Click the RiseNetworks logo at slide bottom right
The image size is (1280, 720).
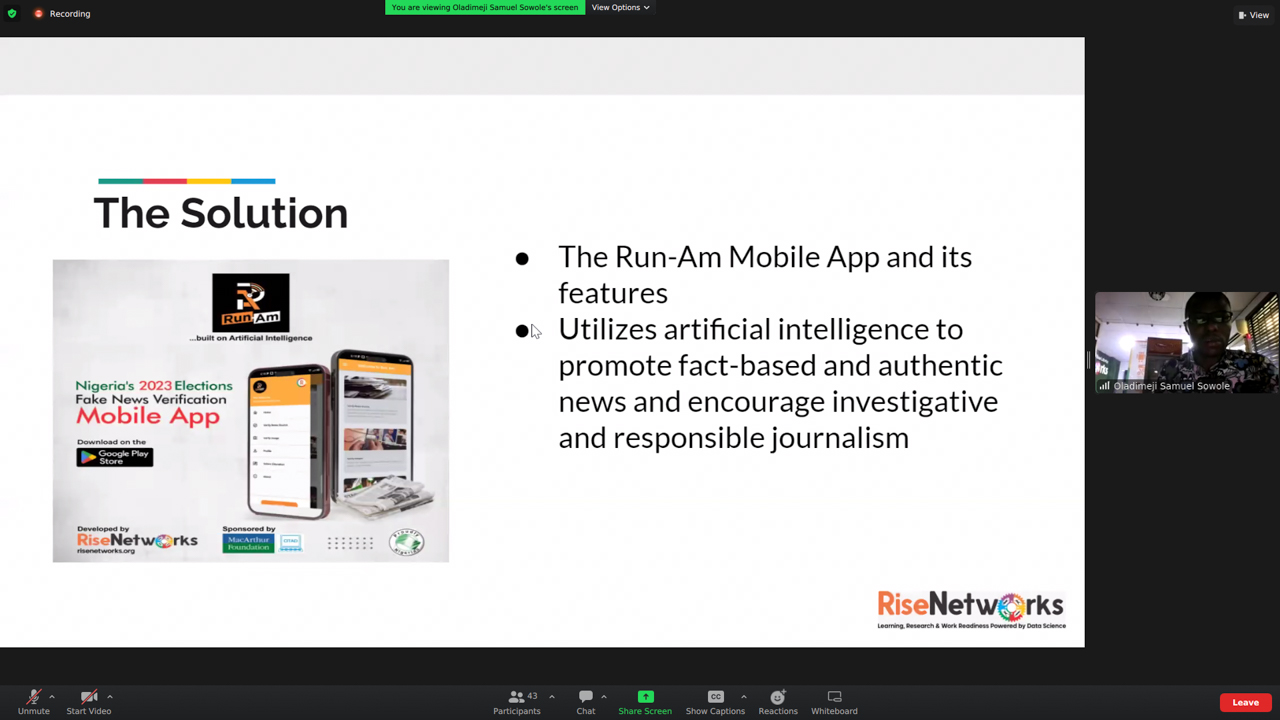point(971,609)
